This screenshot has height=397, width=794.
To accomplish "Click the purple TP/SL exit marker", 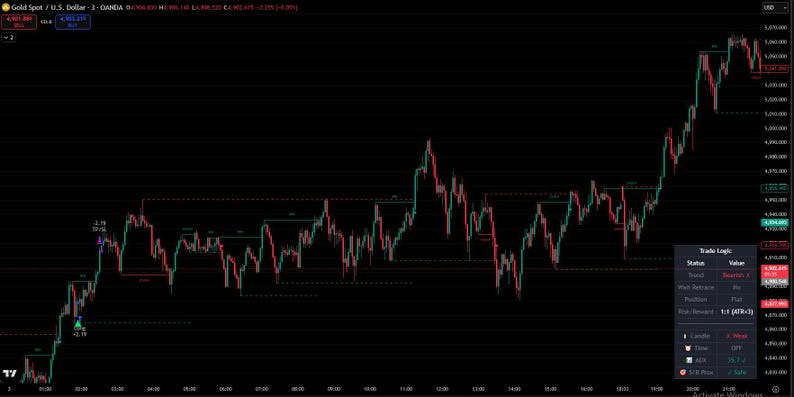I will [100, 241].
